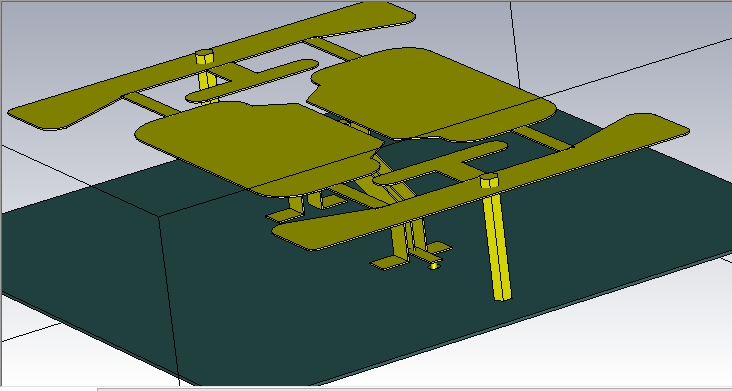Click hexagonal cap on the left post

204,56
